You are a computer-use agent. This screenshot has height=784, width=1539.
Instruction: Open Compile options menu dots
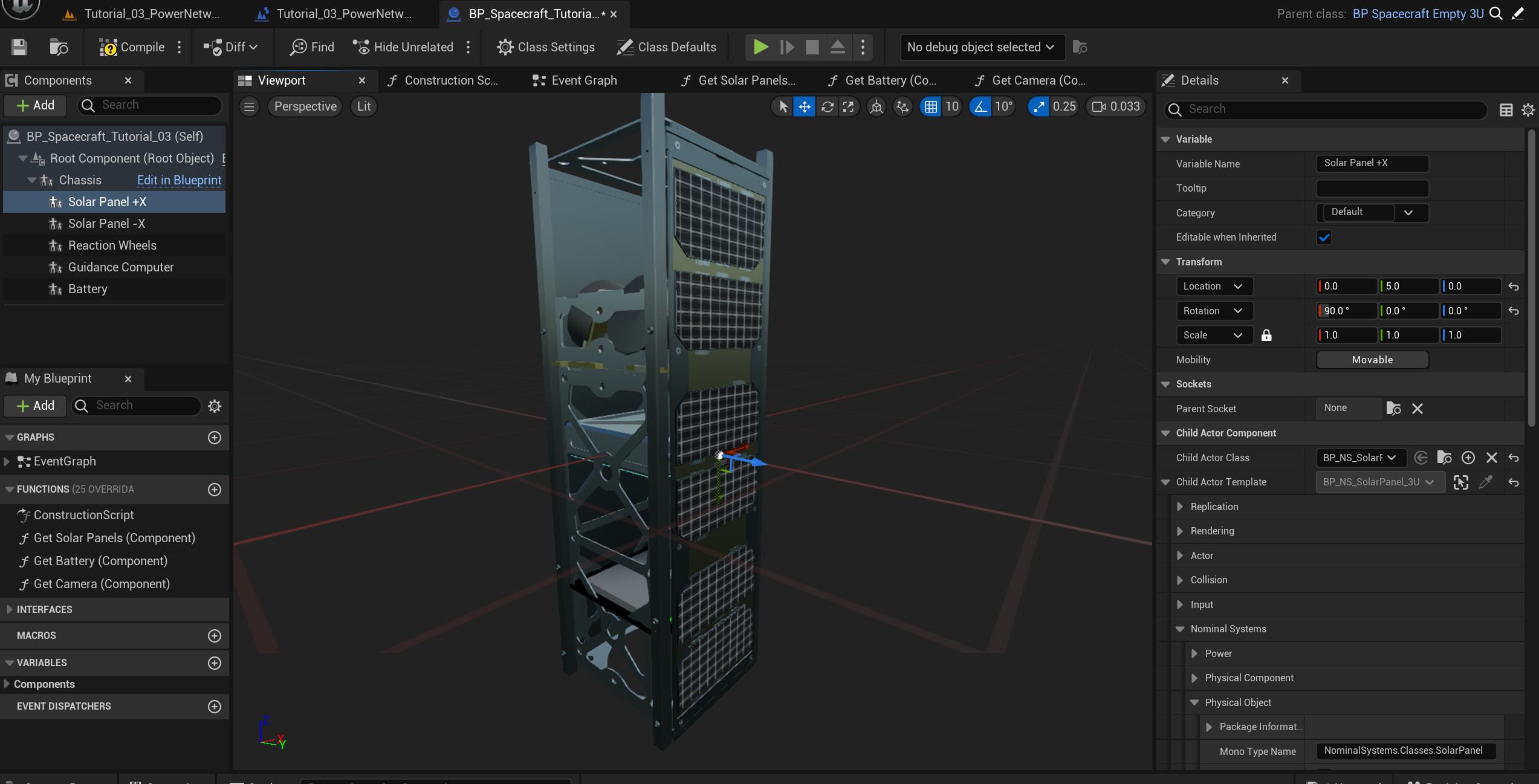point(179,47)
